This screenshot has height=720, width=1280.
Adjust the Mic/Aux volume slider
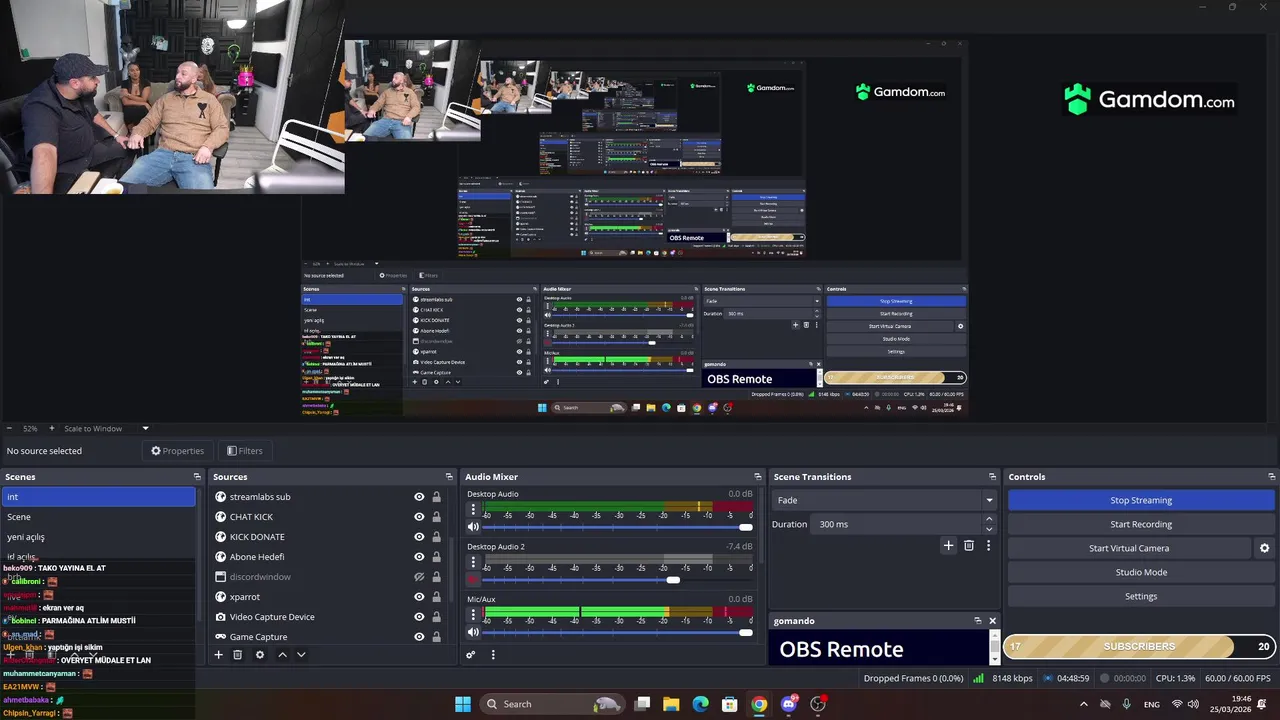pyautogui.click(x=618, y=632)
